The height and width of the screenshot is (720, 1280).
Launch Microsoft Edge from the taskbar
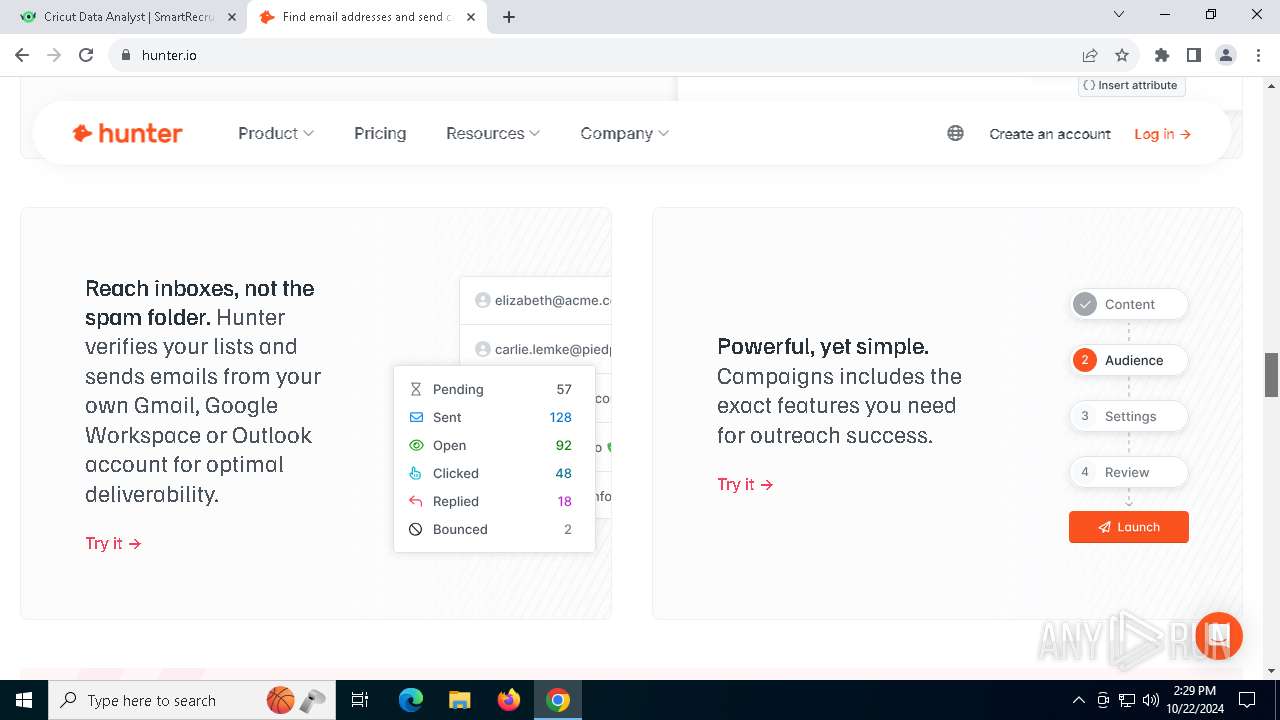(411, 700)
